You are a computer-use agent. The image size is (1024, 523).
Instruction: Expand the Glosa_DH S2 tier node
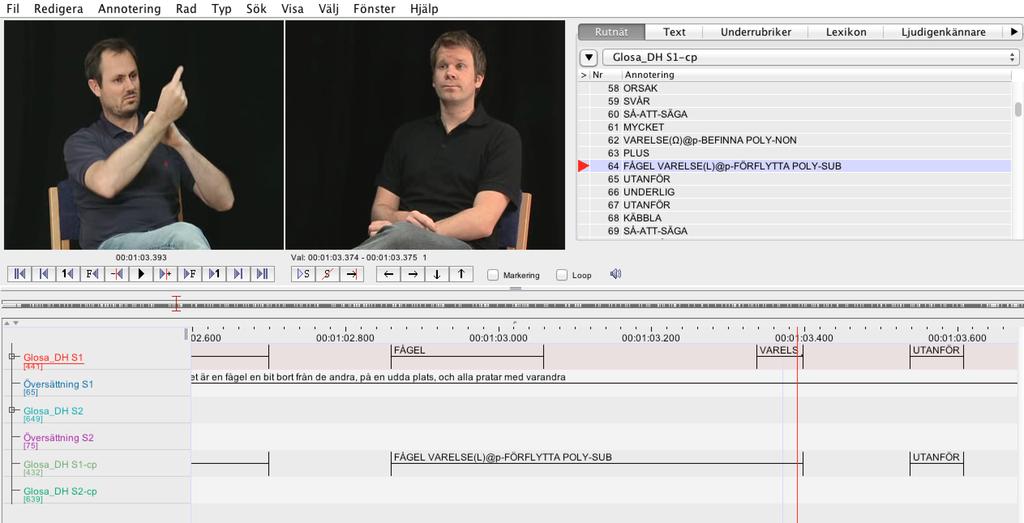pyautogui.click(x=12, y=410)
